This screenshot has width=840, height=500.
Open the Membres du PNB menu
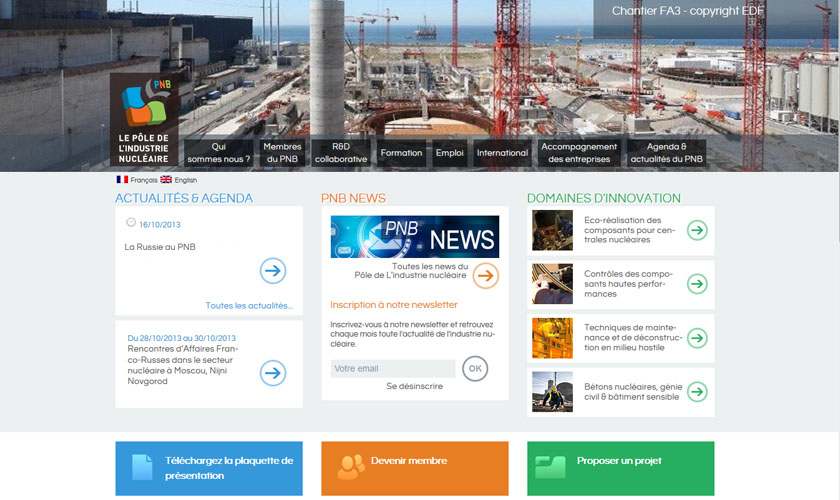click(x=282, y=153)
